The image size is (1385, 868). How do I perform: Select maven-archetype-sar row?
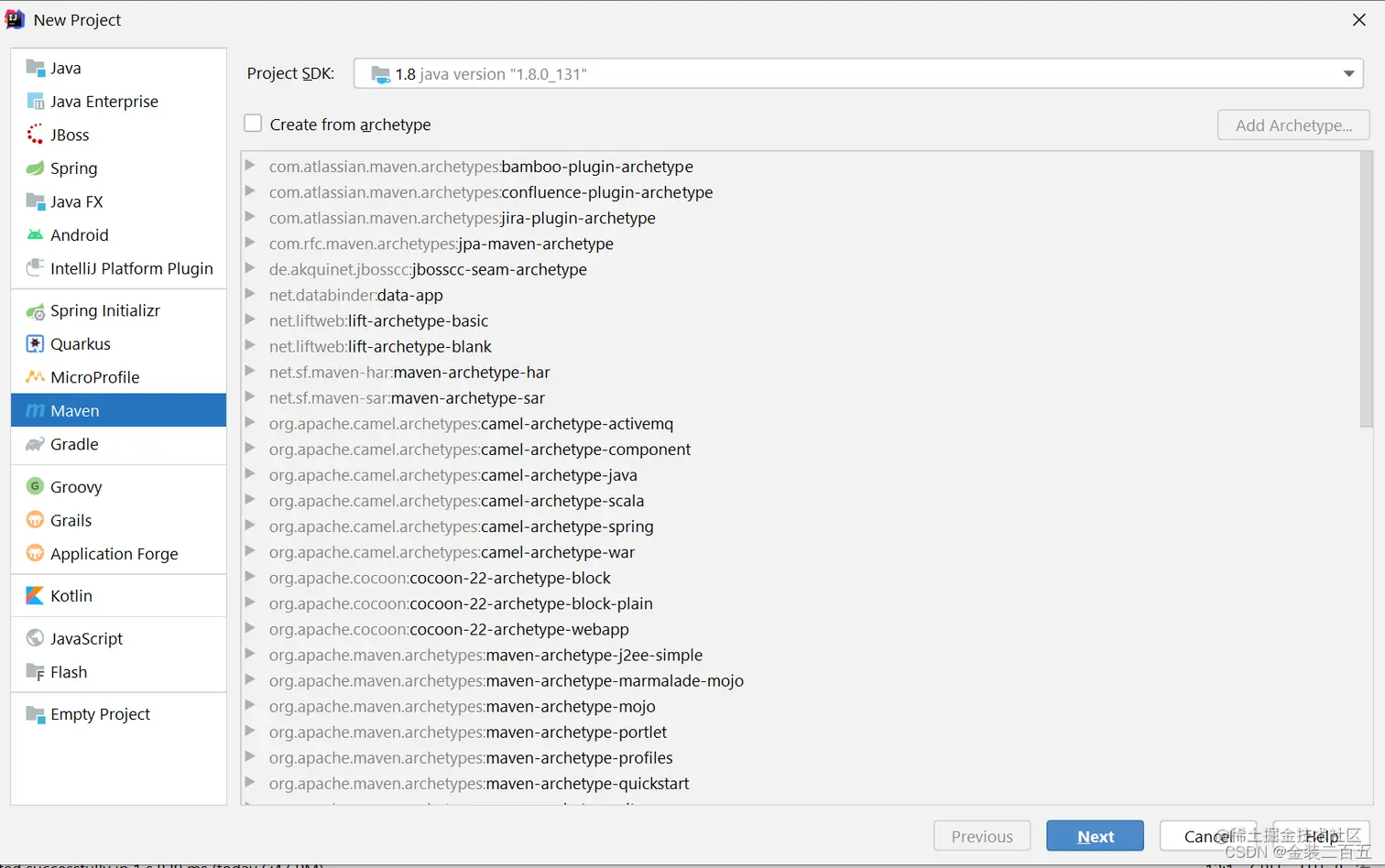(x=801, y=397)
